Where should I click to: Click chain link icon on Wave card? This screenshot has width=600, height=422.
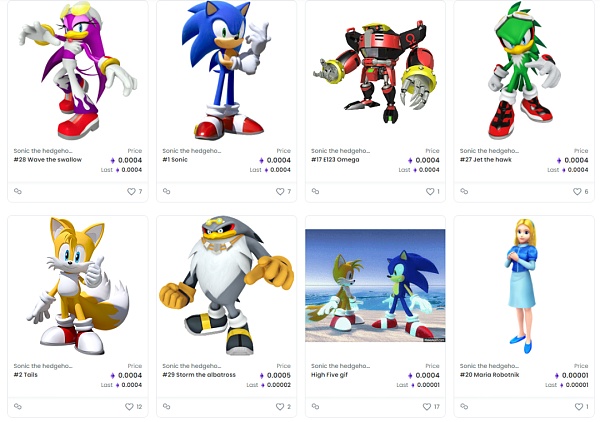(x=17, y=192)
